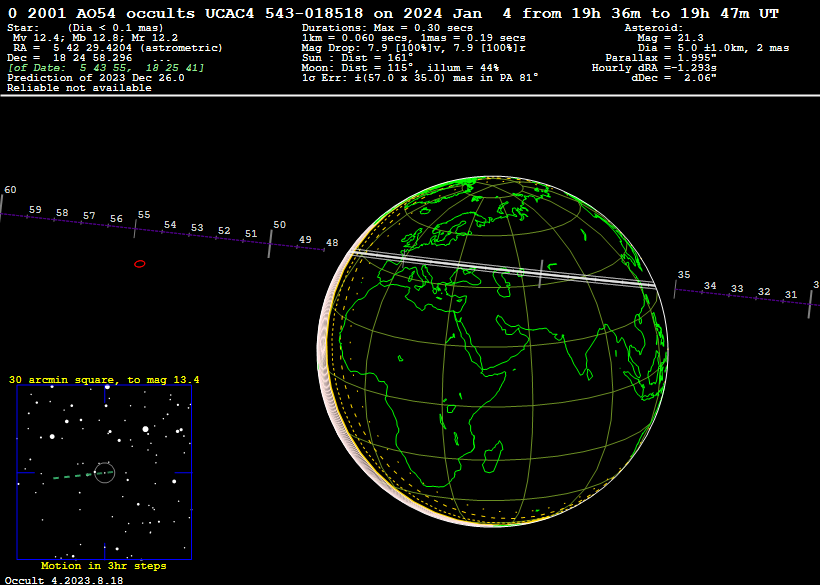Click minute marker 48 near the globe edge
This screenshot has height=585, width=820.
click(x=332, y=243)
